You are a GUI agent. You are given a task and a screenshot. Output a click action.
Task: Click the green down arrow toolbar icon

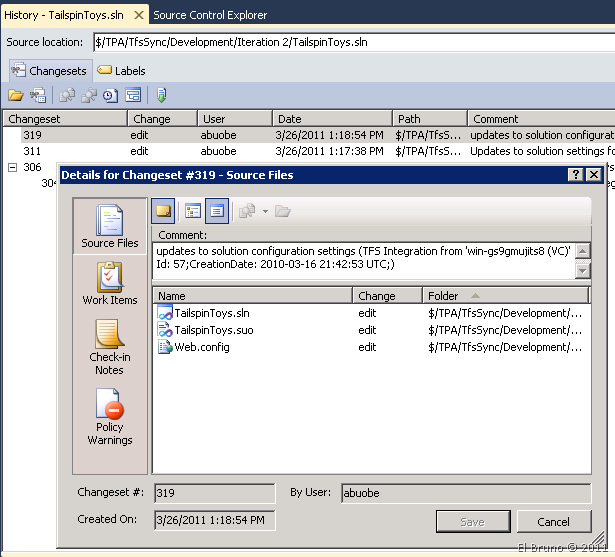click(161, 96)
